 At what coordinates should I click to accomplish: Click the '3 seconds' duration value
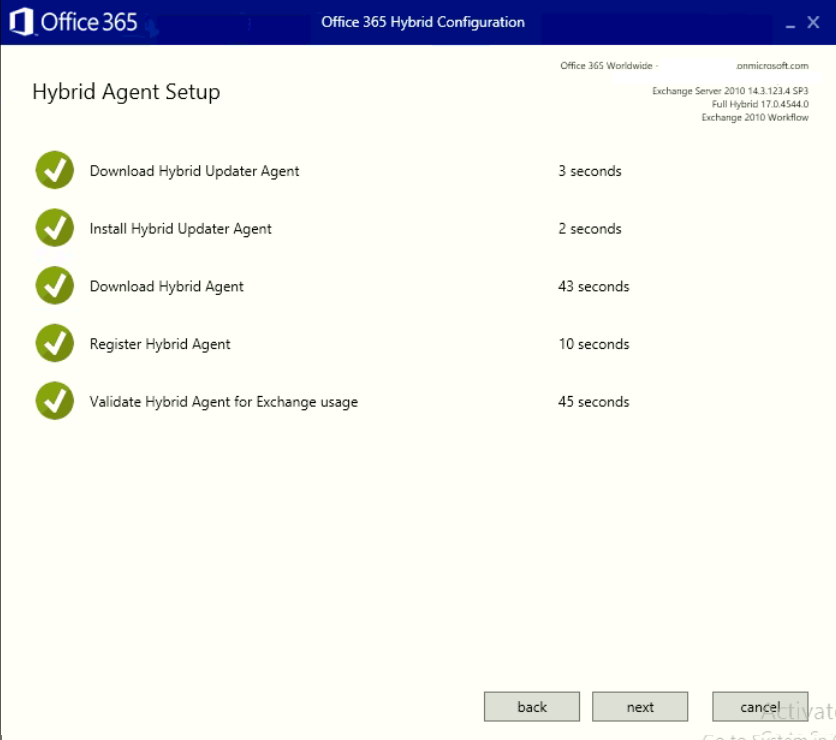pos(590,171)
